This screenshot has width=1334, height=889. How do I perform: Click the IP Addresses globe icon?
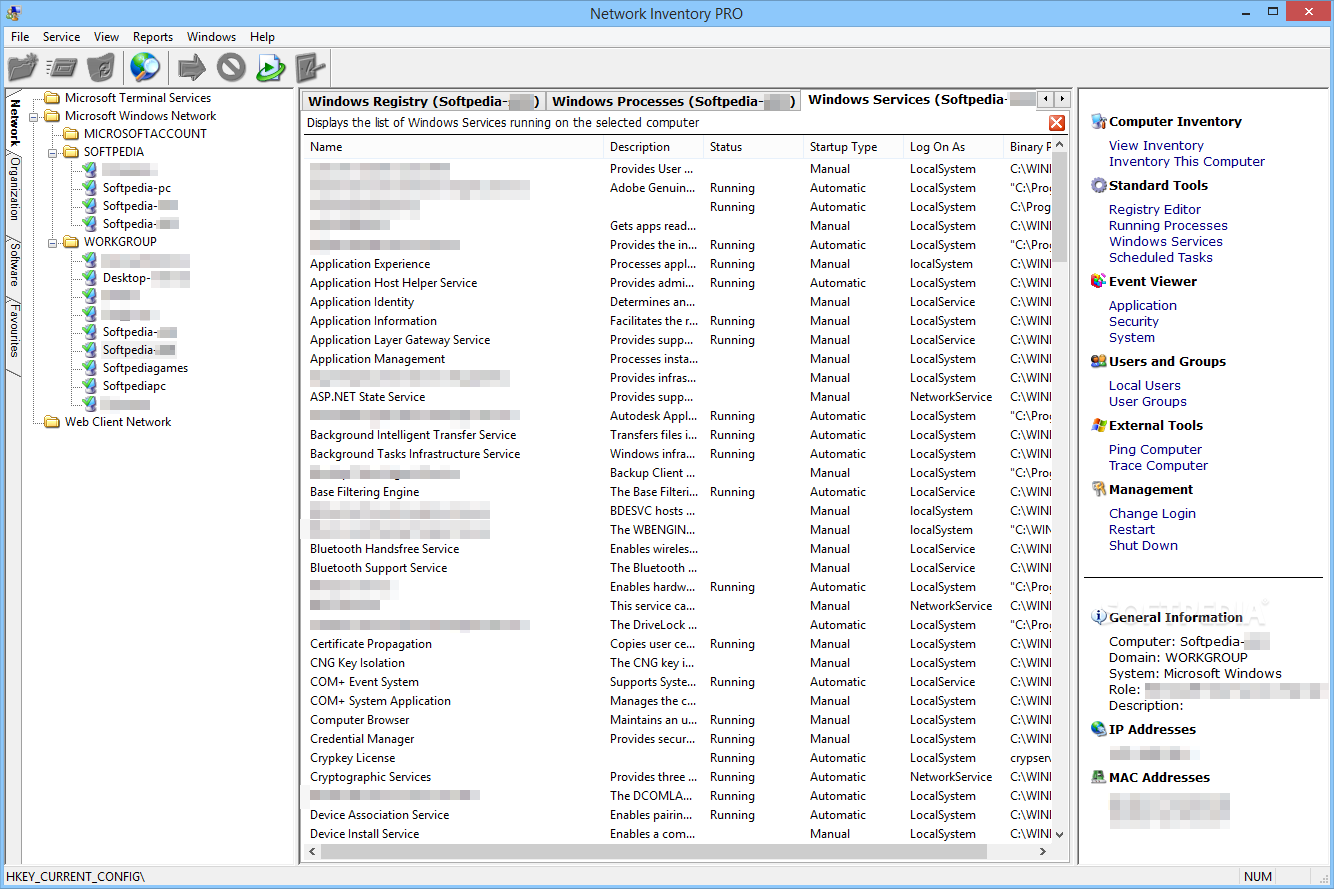pos(1099,729)
